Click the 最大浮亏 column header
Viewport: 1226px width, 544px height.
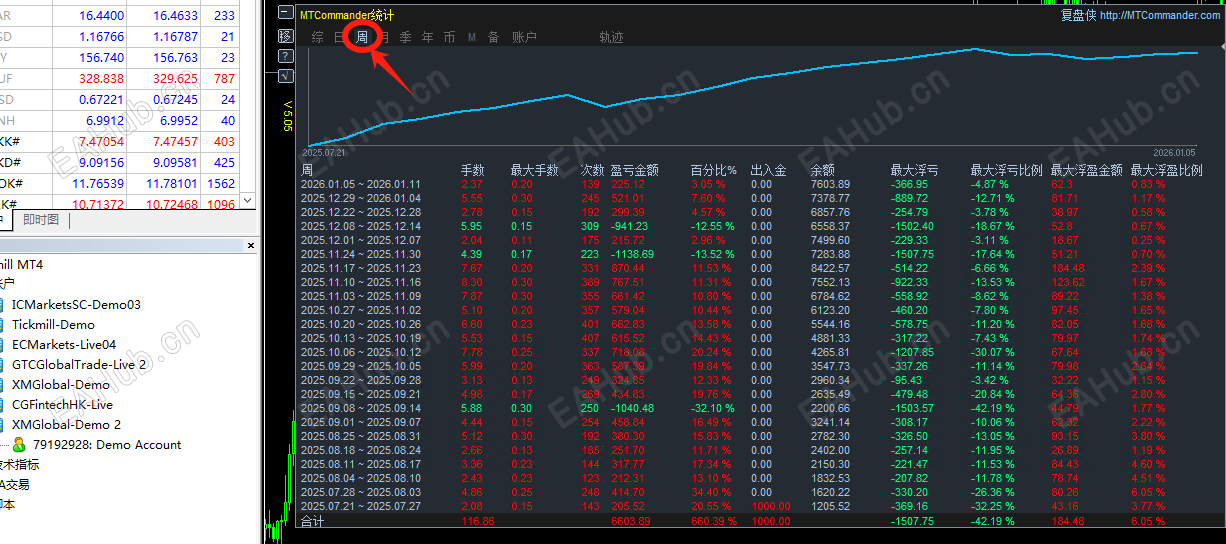click(914, 170)
